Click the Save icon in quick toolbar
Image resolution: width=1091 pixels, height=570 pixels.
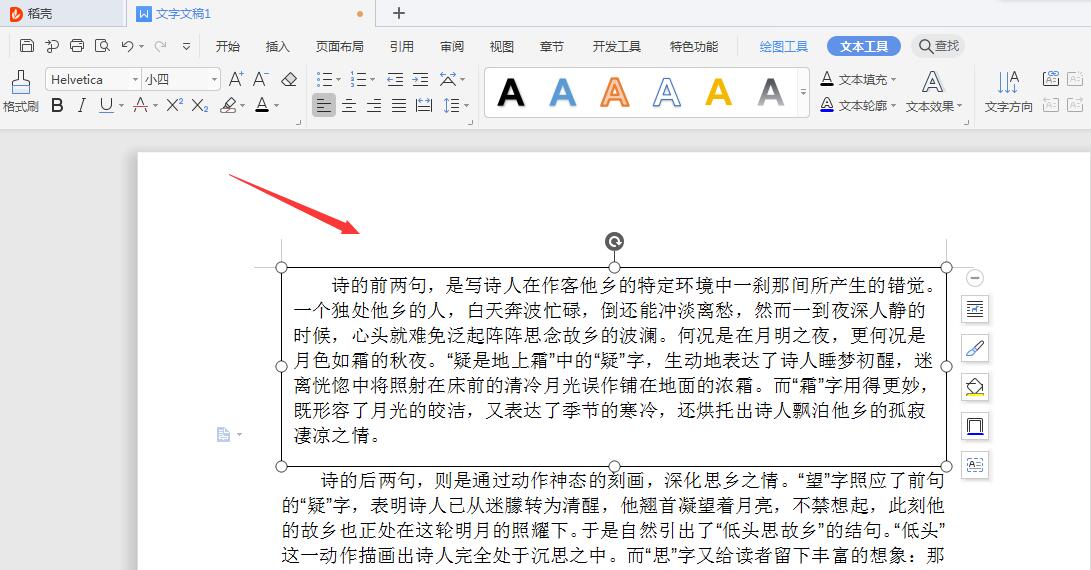pos(26,46)
